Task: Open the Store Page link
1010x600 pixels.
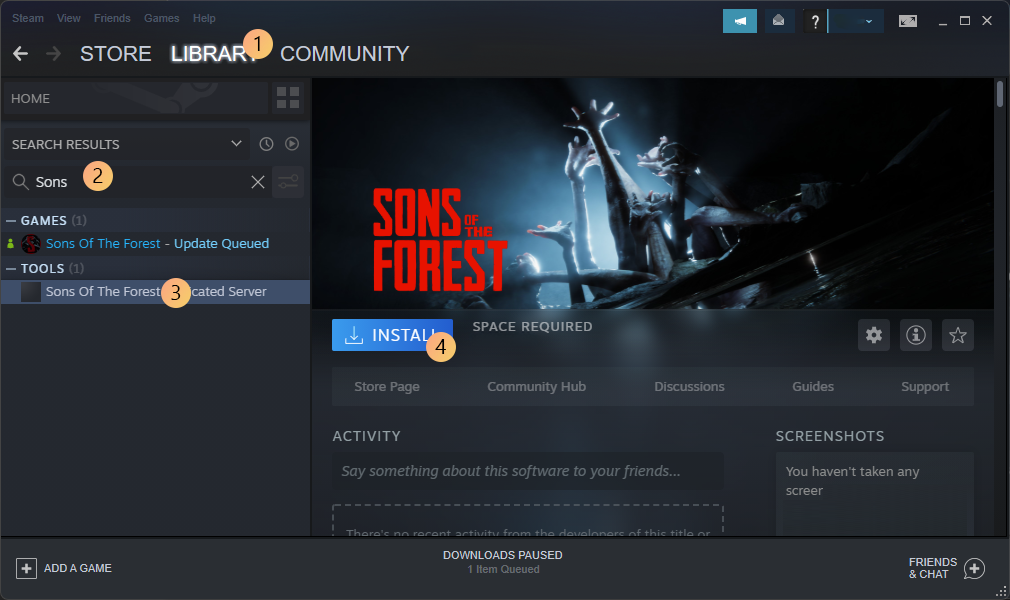Action: click(386, 387)
